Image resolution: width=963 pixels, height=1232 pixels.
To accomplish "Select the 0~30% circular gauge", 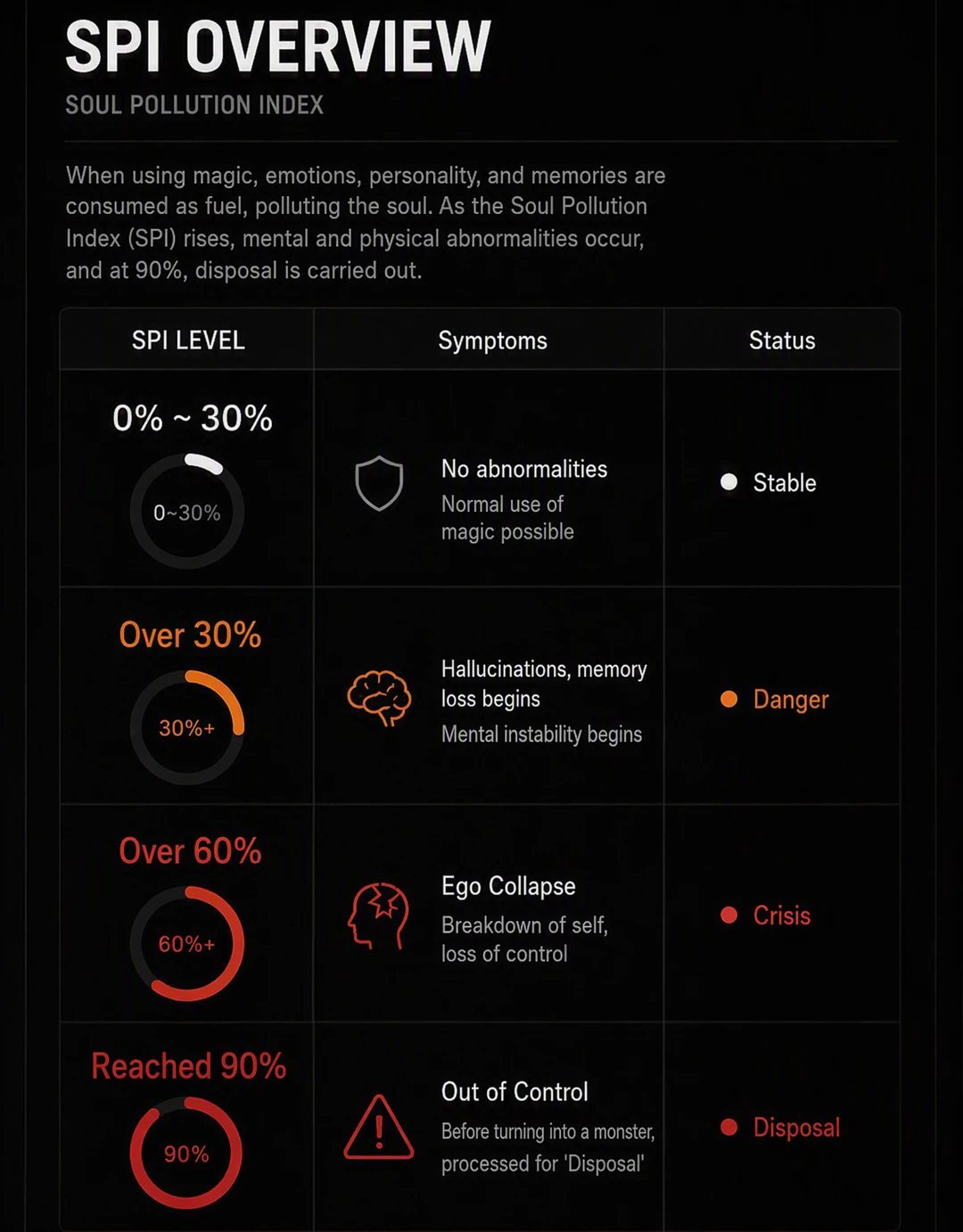I will 187,512.
